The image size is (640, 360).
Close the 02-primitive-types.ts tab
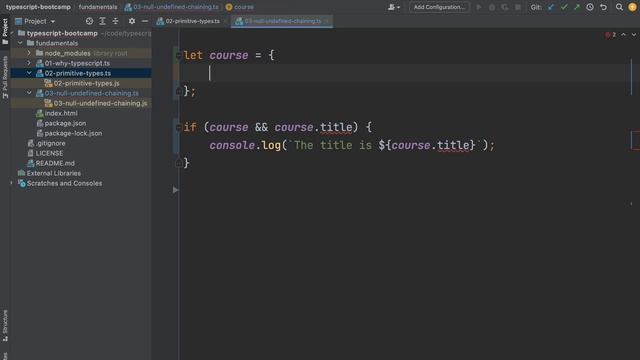225,21
